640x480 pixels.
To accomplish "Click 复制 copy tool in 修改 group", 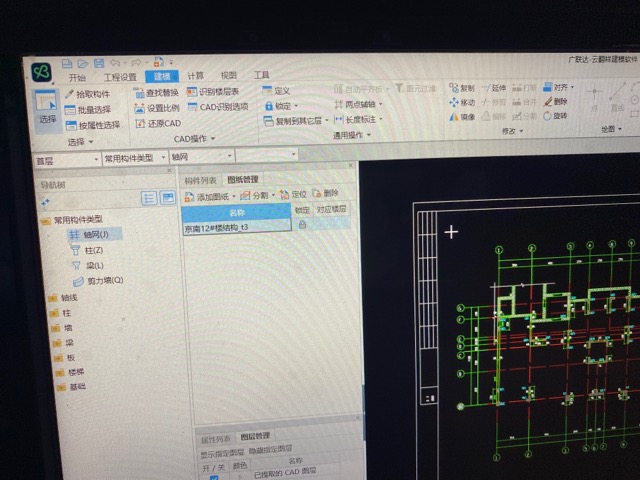I will [462, 88].
